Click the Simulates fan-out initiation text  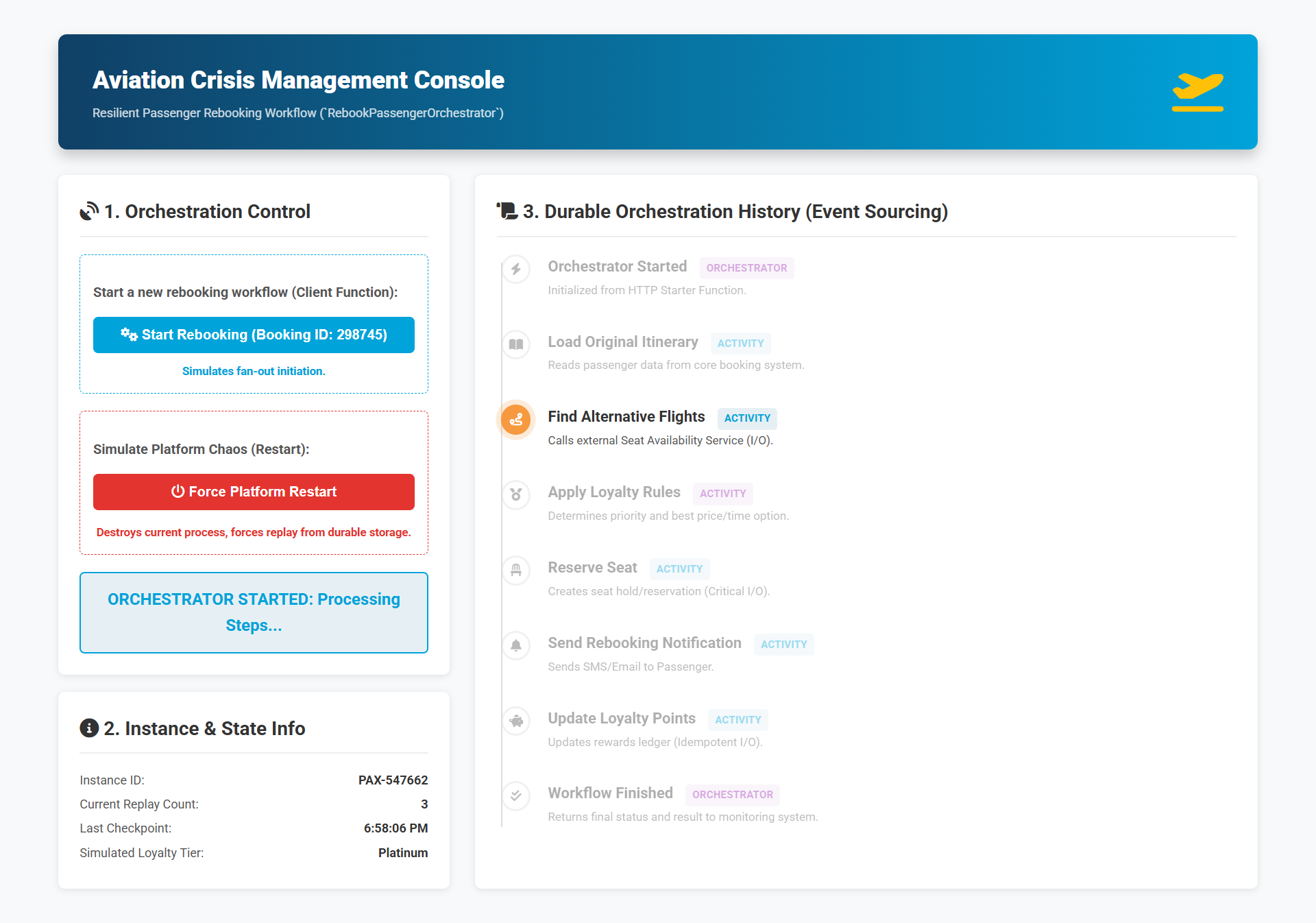point(254,371)
